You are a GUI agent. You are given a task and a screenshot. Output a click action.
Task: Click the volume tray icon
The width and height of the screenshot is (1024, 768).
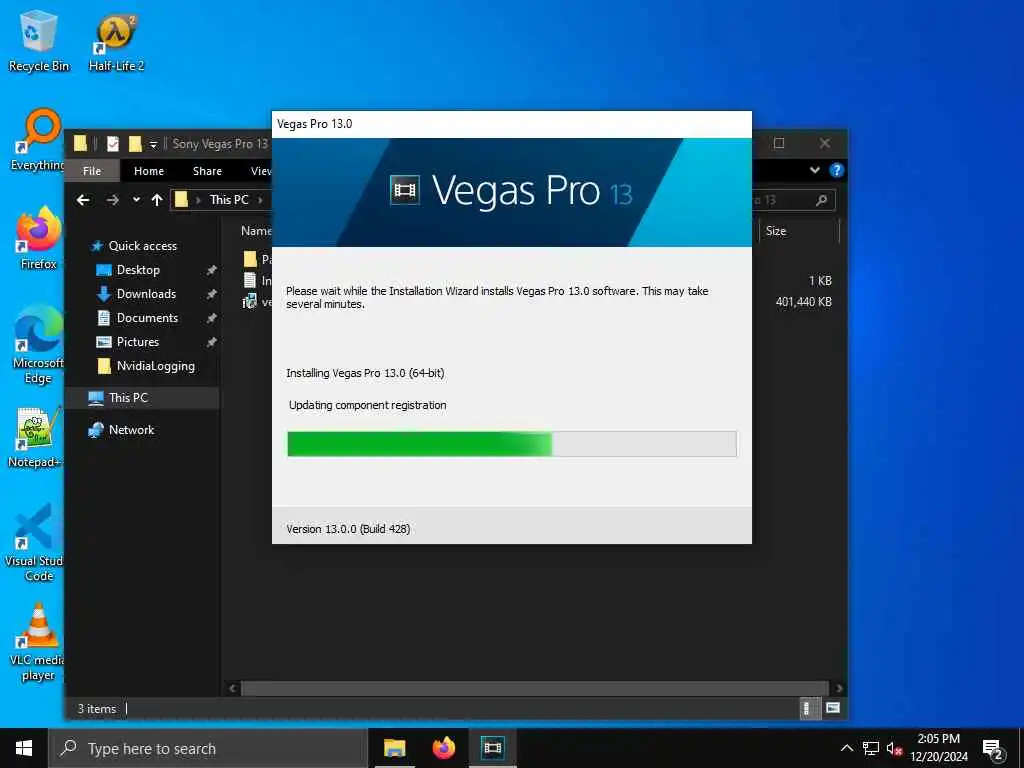pos(894,748)
